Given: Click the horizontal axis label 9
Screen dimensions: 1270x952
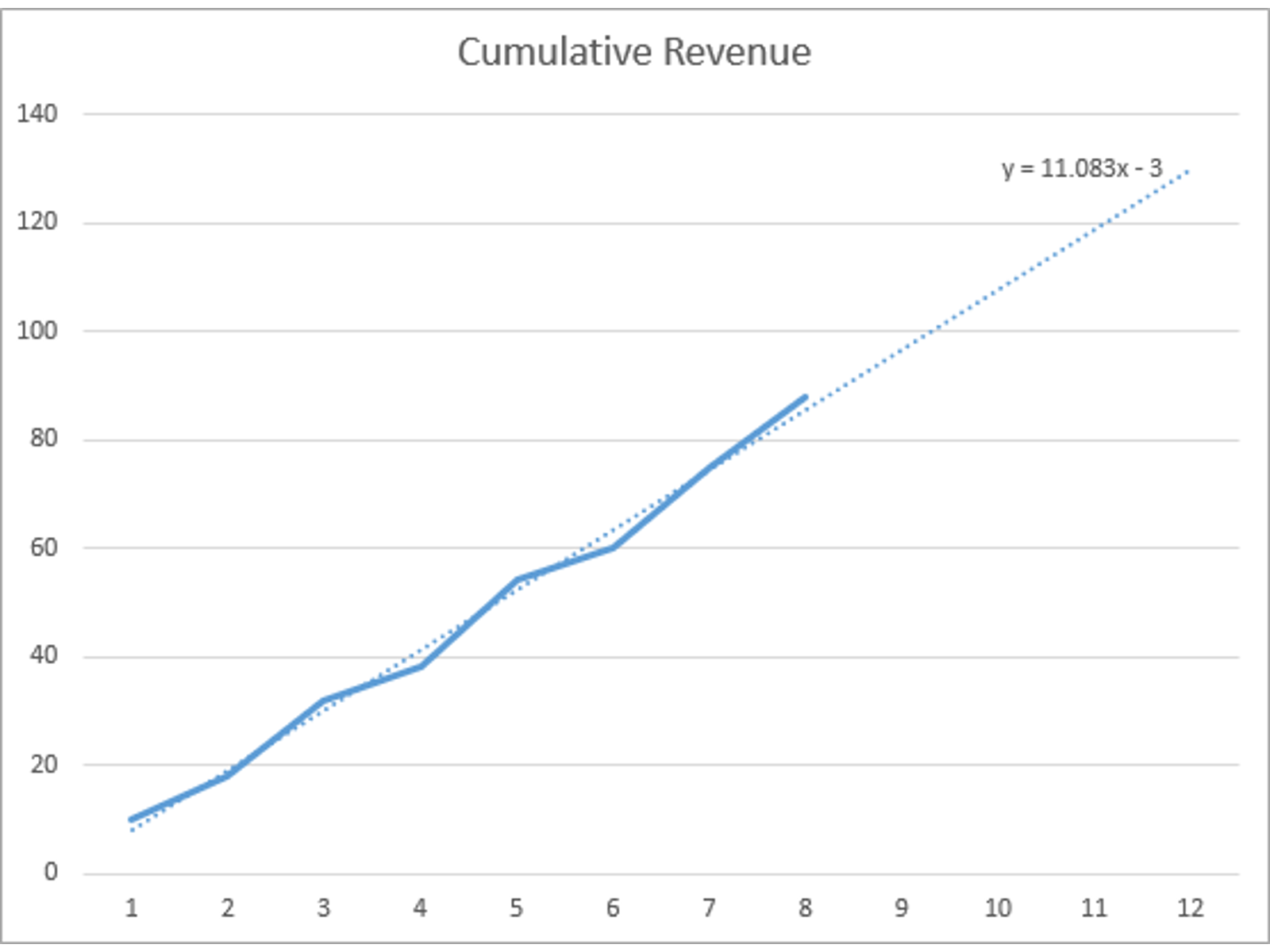Looking at the screenshot, I should [901, 908].
